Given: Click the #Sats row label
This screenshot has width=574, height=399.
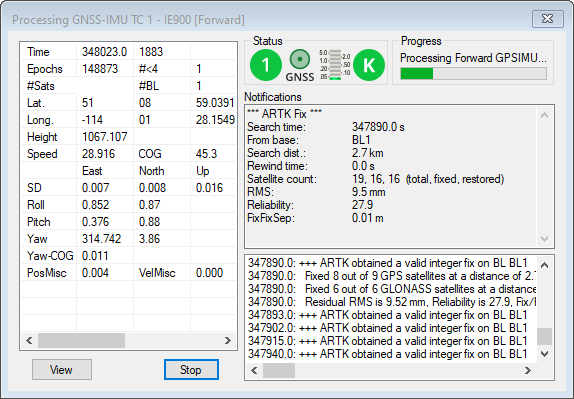Looking at the screenshot, I should [41, 86].
